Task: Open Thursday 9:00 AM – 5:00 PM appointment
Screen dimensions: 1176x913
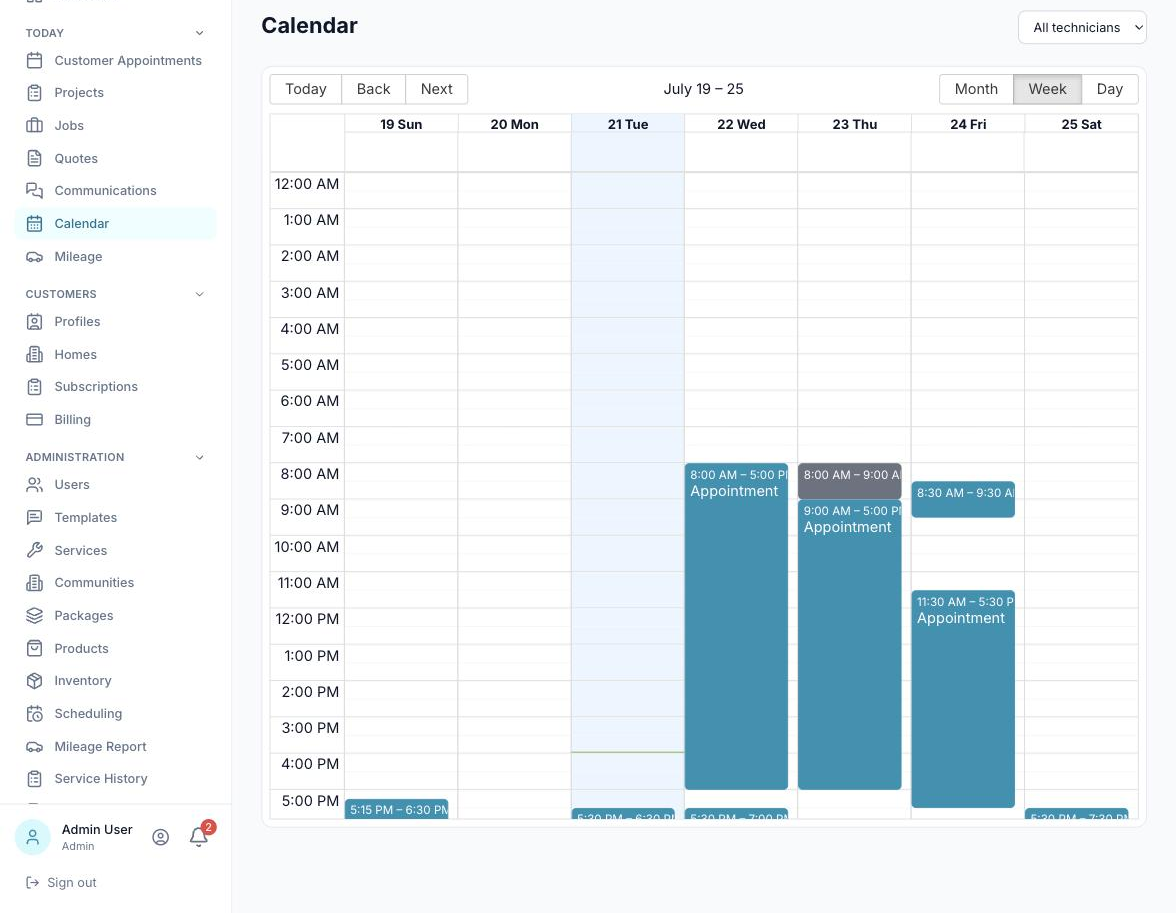Action: click(x=850, y=644)
